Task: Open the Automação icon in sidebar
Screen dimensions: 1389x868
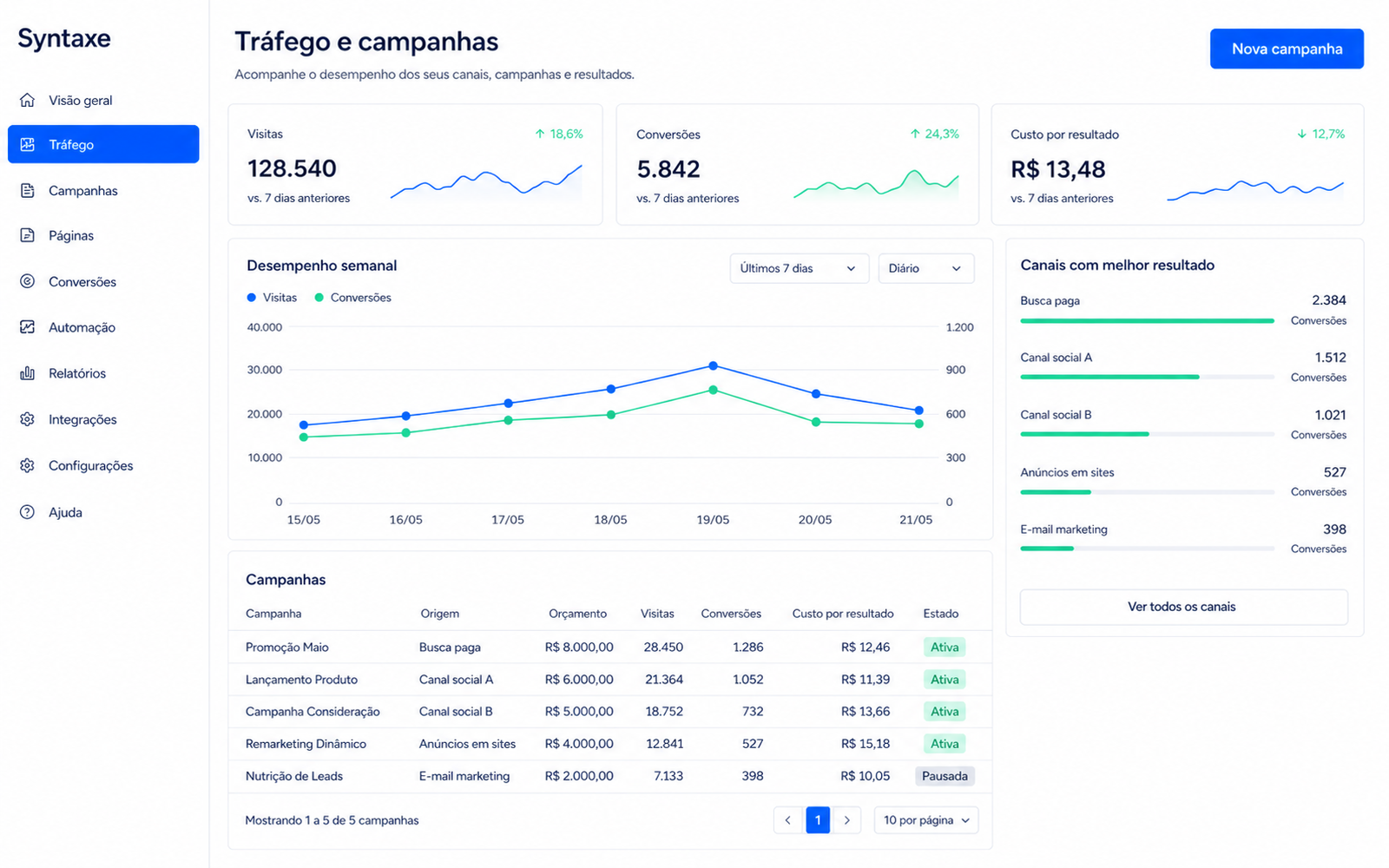Action: pyautogui.click(x=28, y=327)
